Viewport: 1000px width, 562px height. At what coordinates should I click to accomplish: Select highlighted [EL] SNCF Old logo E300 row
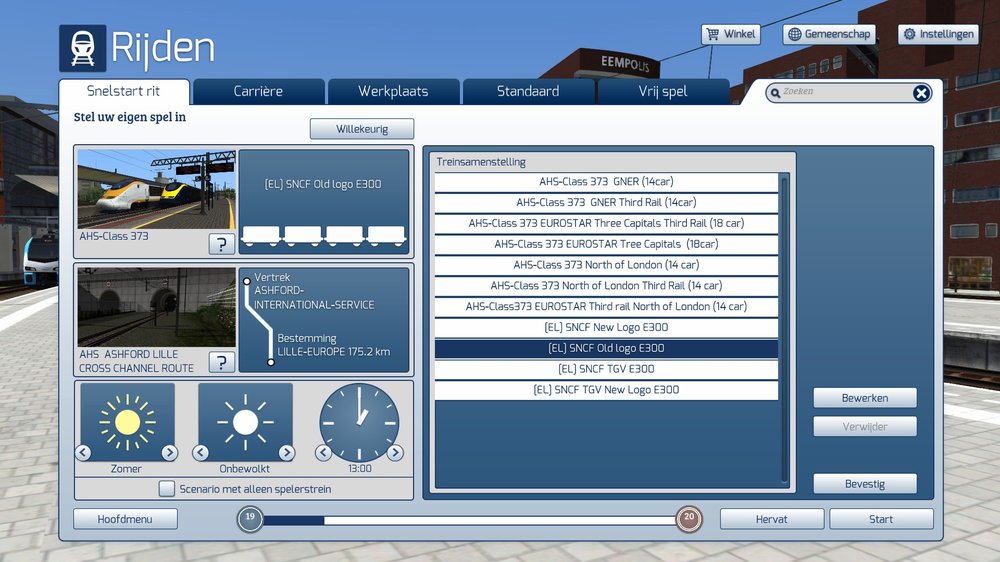coord(606,348)
